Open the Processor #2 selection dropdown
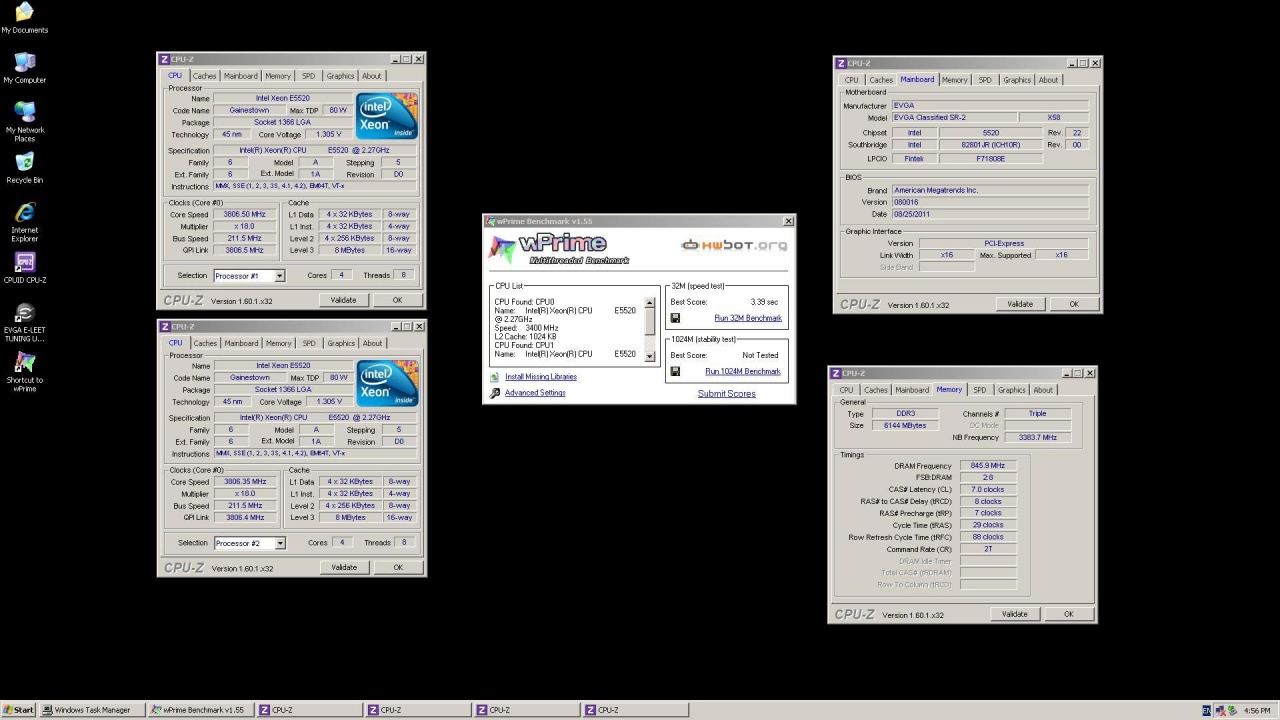The image size is (1280, 720). click(x=280, y=543)
